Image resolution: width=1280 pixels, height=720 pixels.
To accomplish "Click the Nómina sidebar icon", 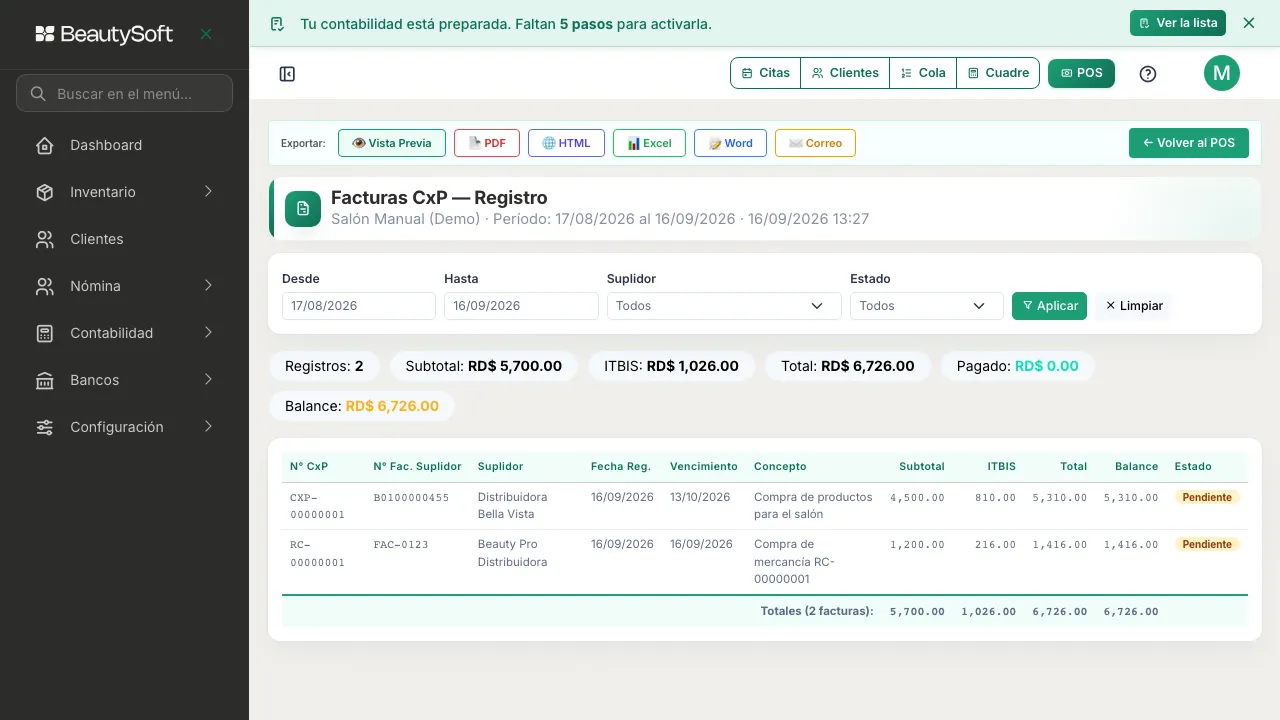I will [x=45, y=286].
